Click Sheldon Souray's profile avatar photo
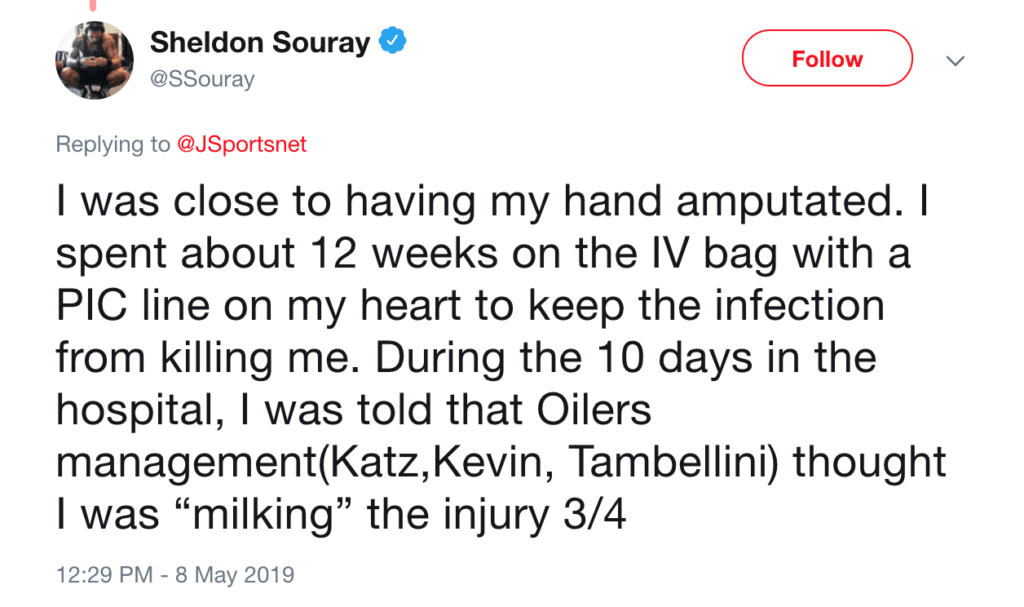The height and width of the screenshot is (607, 1024). point(93,60)
